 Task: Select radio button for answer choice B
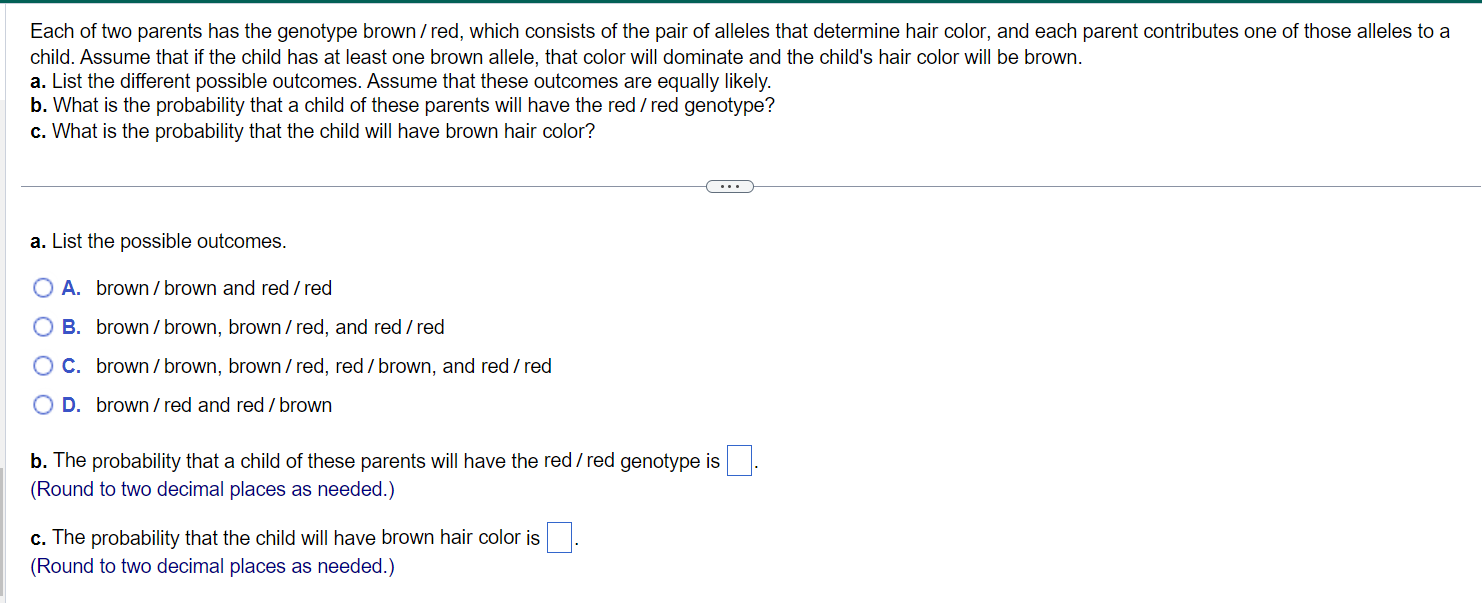coord(43,326)
